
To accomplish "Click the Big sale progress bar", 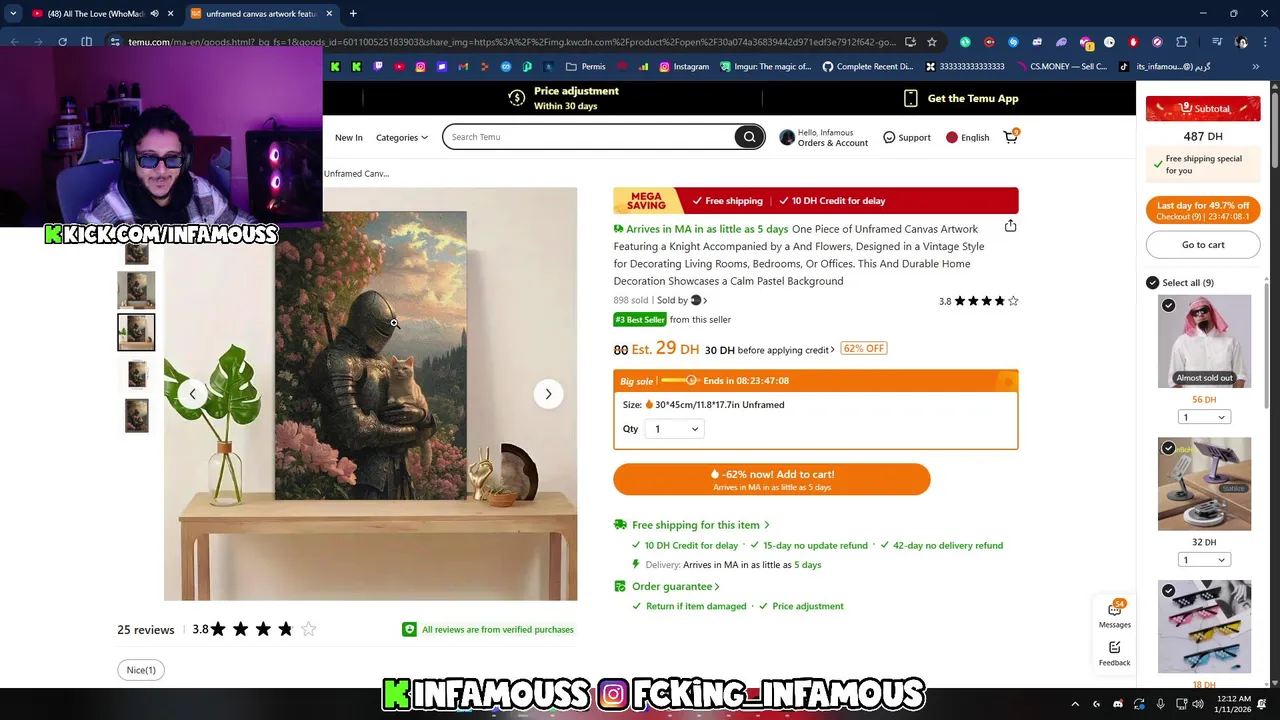I will 679,380.
